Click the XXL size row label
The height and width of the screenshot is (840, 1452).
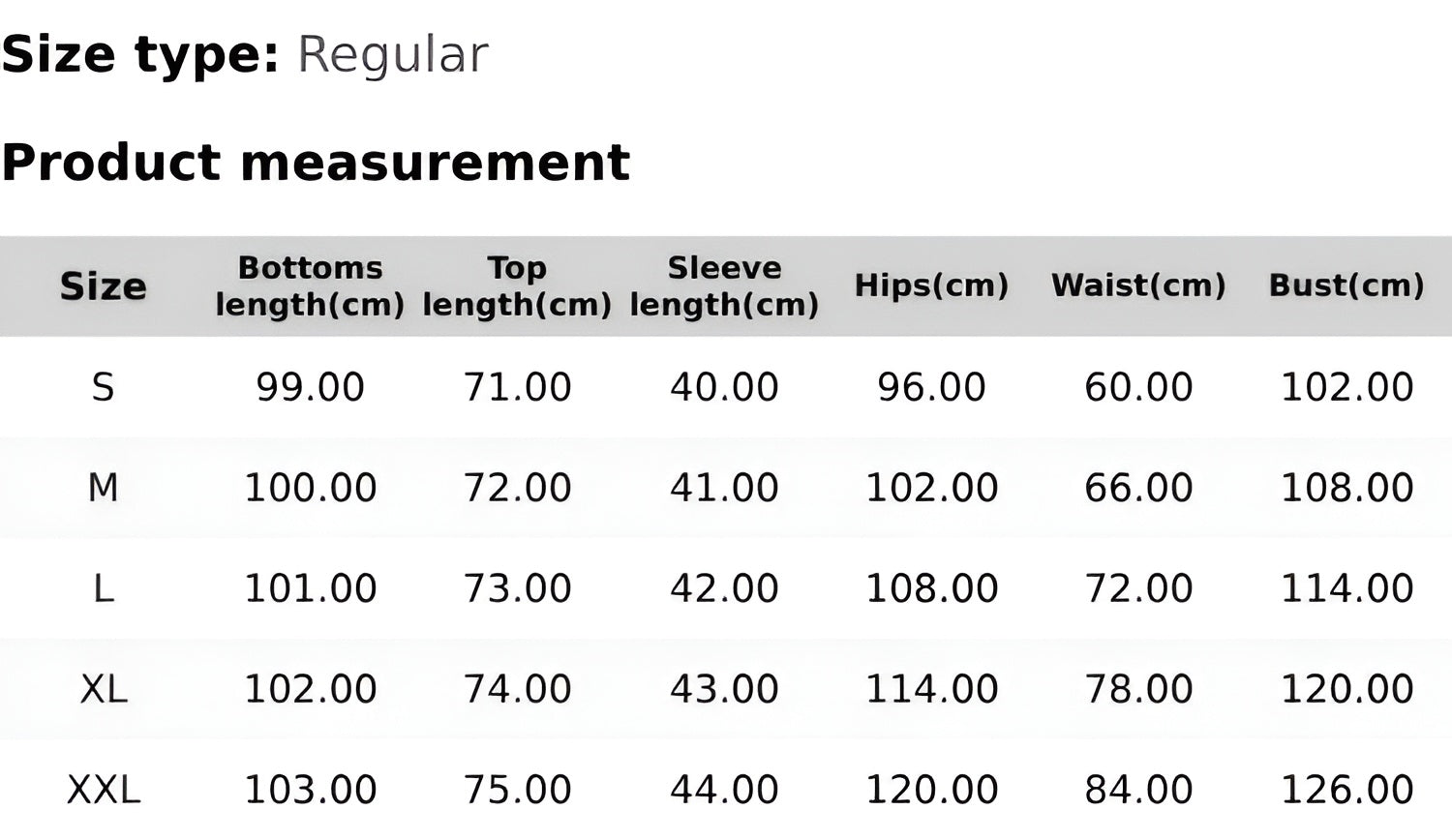[x=103, y=790]
